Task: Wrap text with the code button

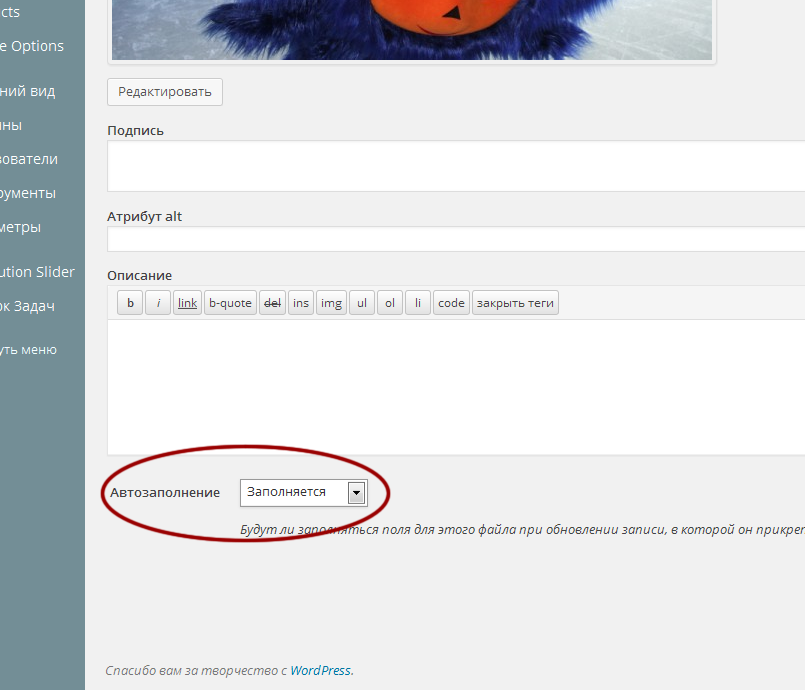Action: [x=451, y=303]
